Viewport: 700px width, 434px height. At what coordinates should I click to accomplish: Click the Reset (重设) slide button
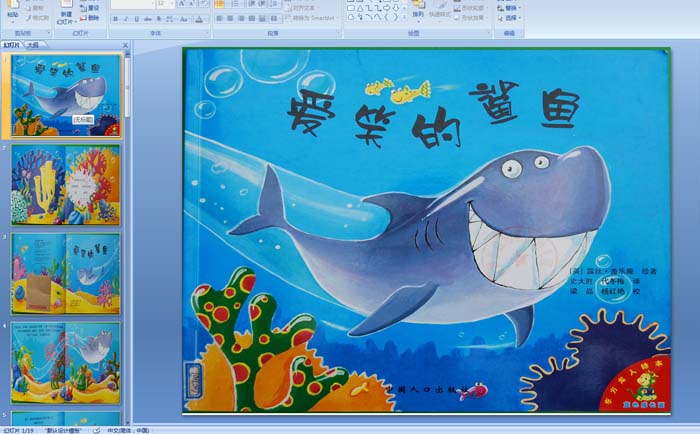89,8
